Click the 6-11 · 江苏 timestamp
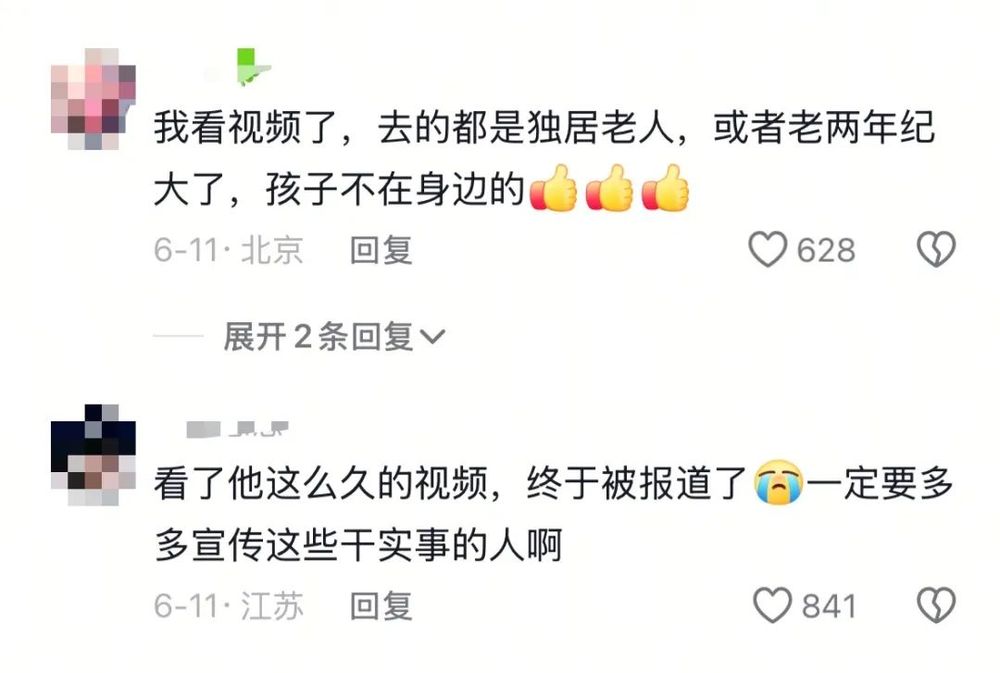Viewport: 1000px width, 673px height. (x=228, y=606)
